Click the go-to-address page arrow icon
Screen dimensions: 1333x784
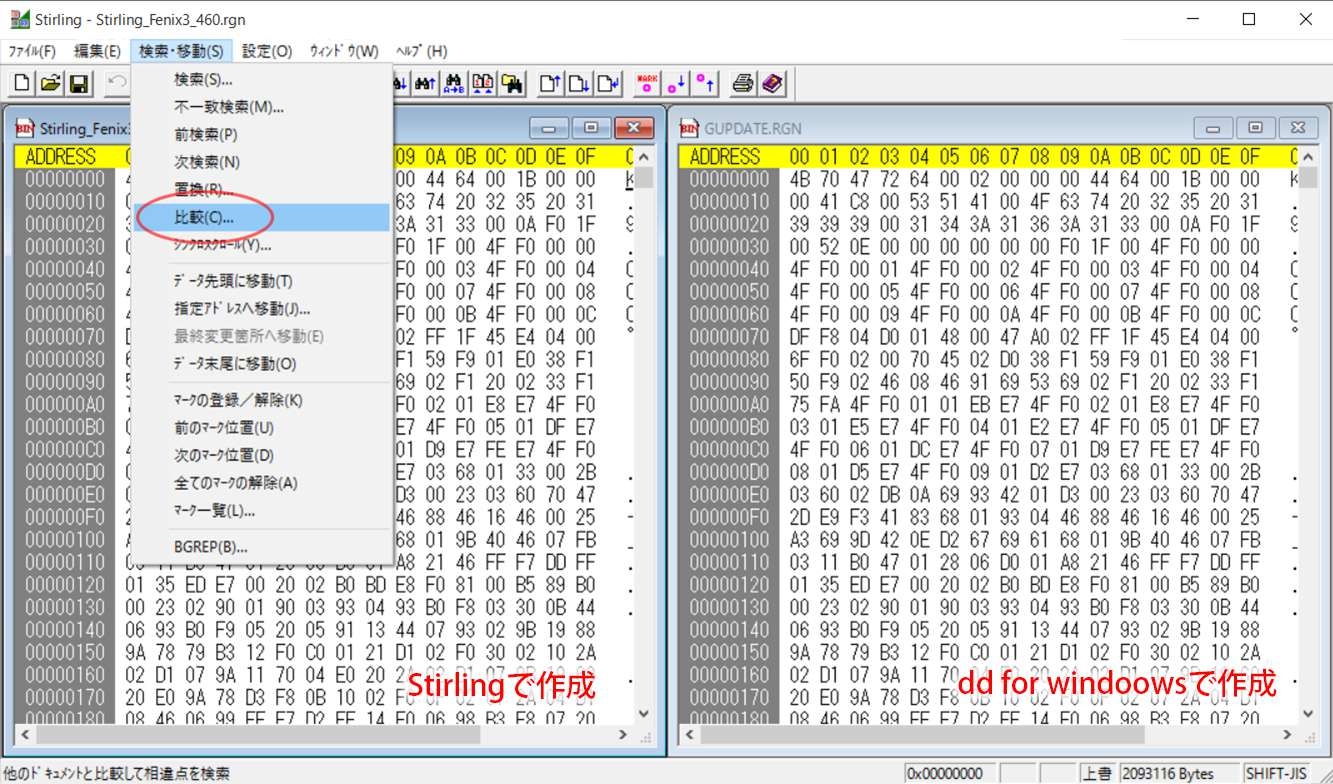[x=608, y=84]
